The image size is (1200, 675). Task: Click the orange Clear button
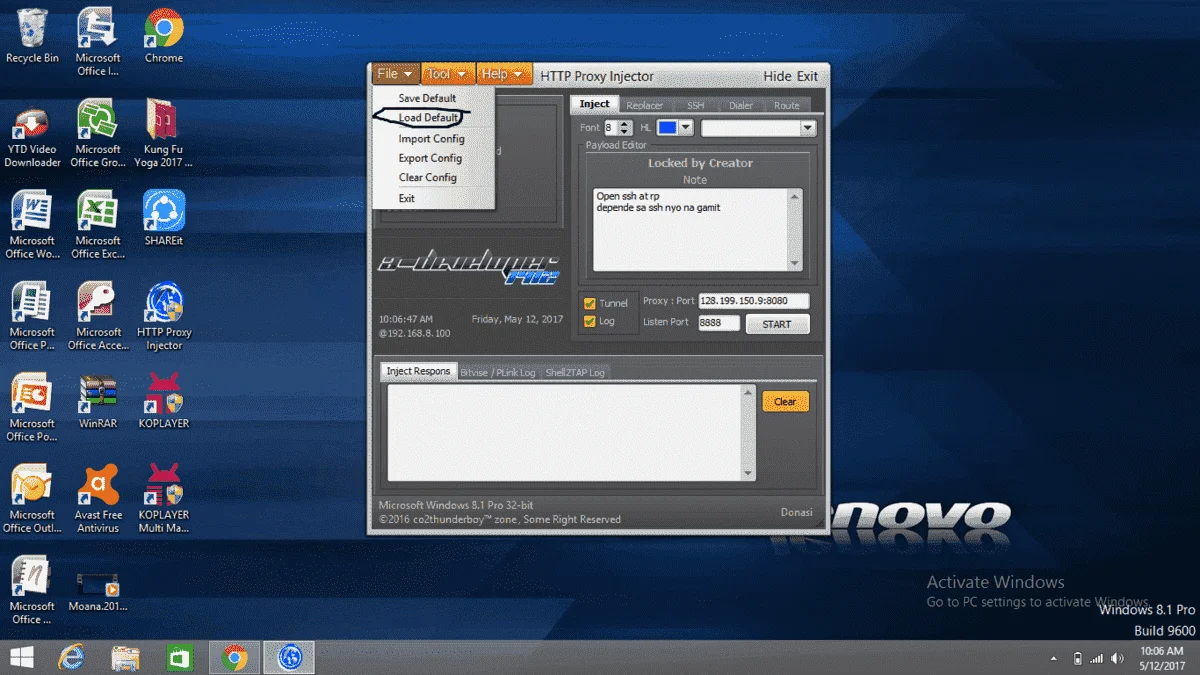[x=785, y=402]
